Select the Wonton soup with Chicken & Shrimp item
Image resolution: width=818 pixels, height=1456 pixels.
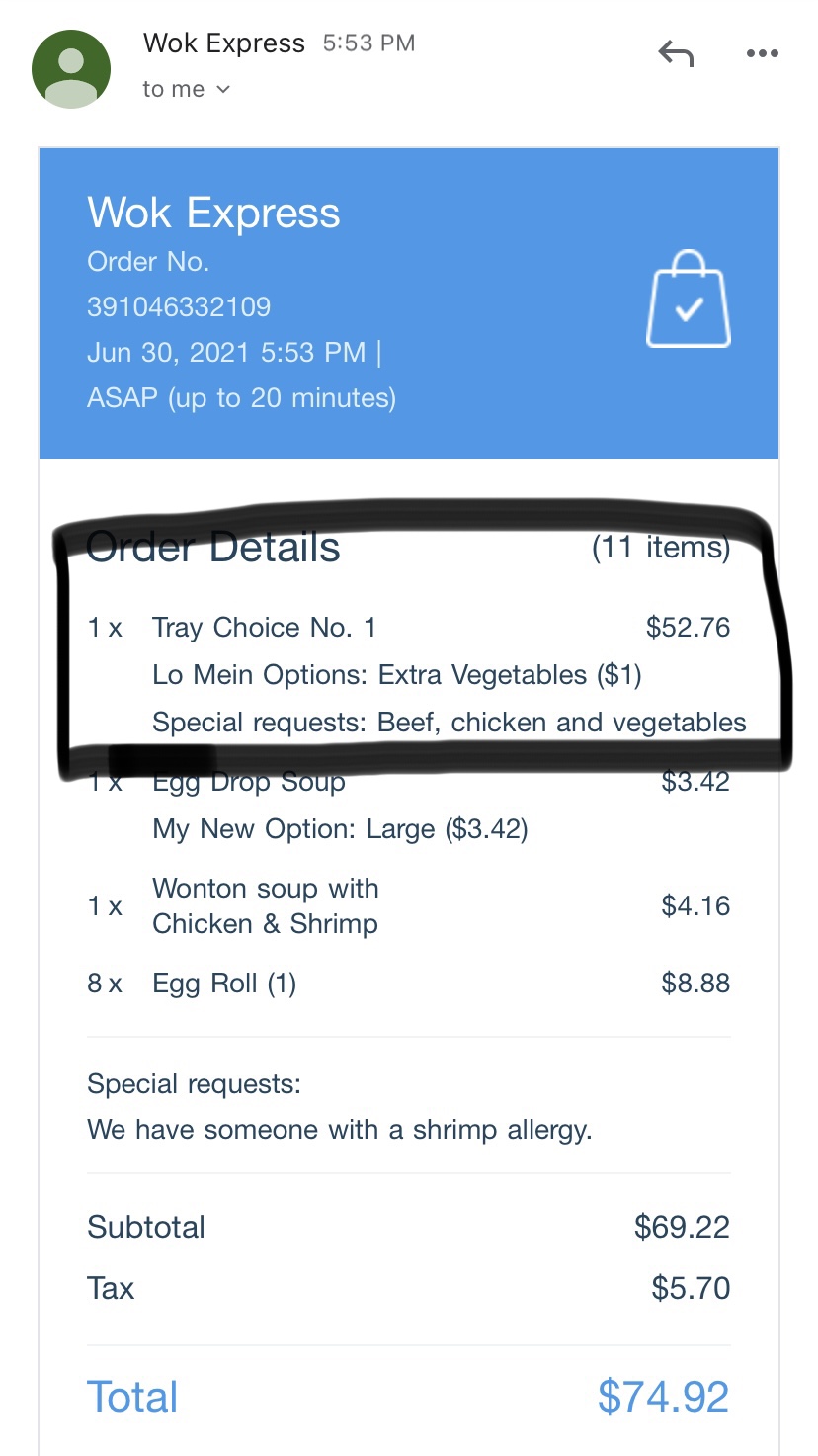click(265, 905)
